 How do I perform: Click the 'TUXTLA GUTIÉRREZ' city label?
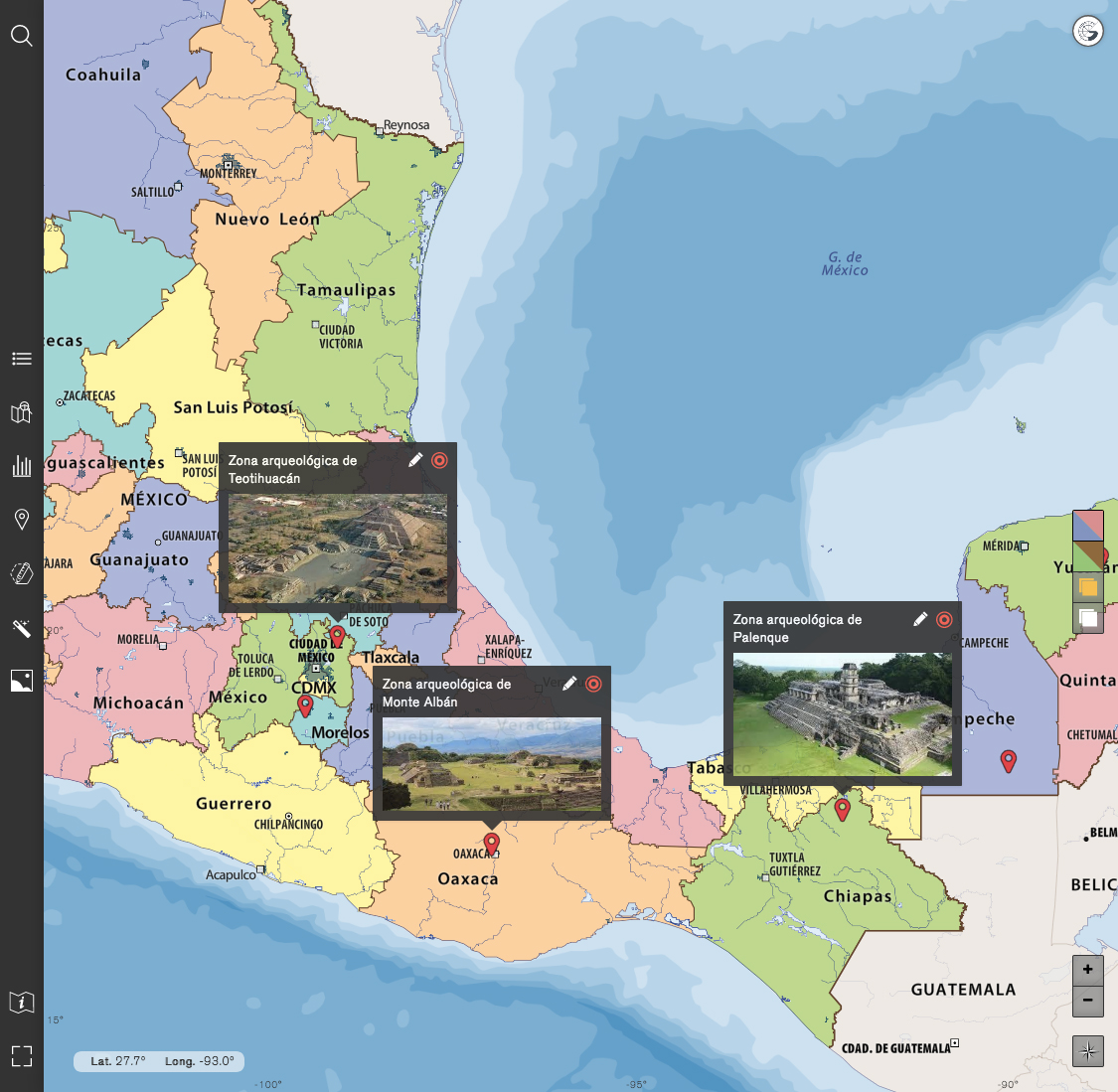(794, 863)
